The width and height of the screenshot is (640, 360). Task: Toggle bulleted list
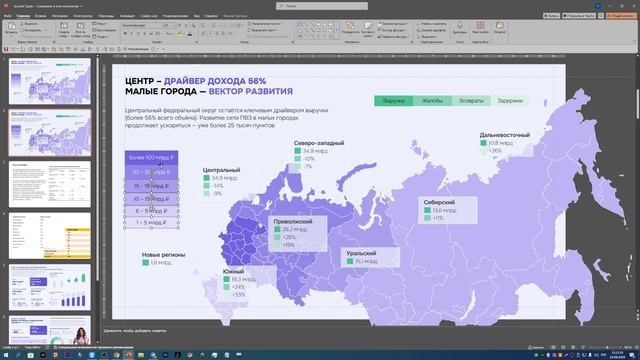point(204,25)
